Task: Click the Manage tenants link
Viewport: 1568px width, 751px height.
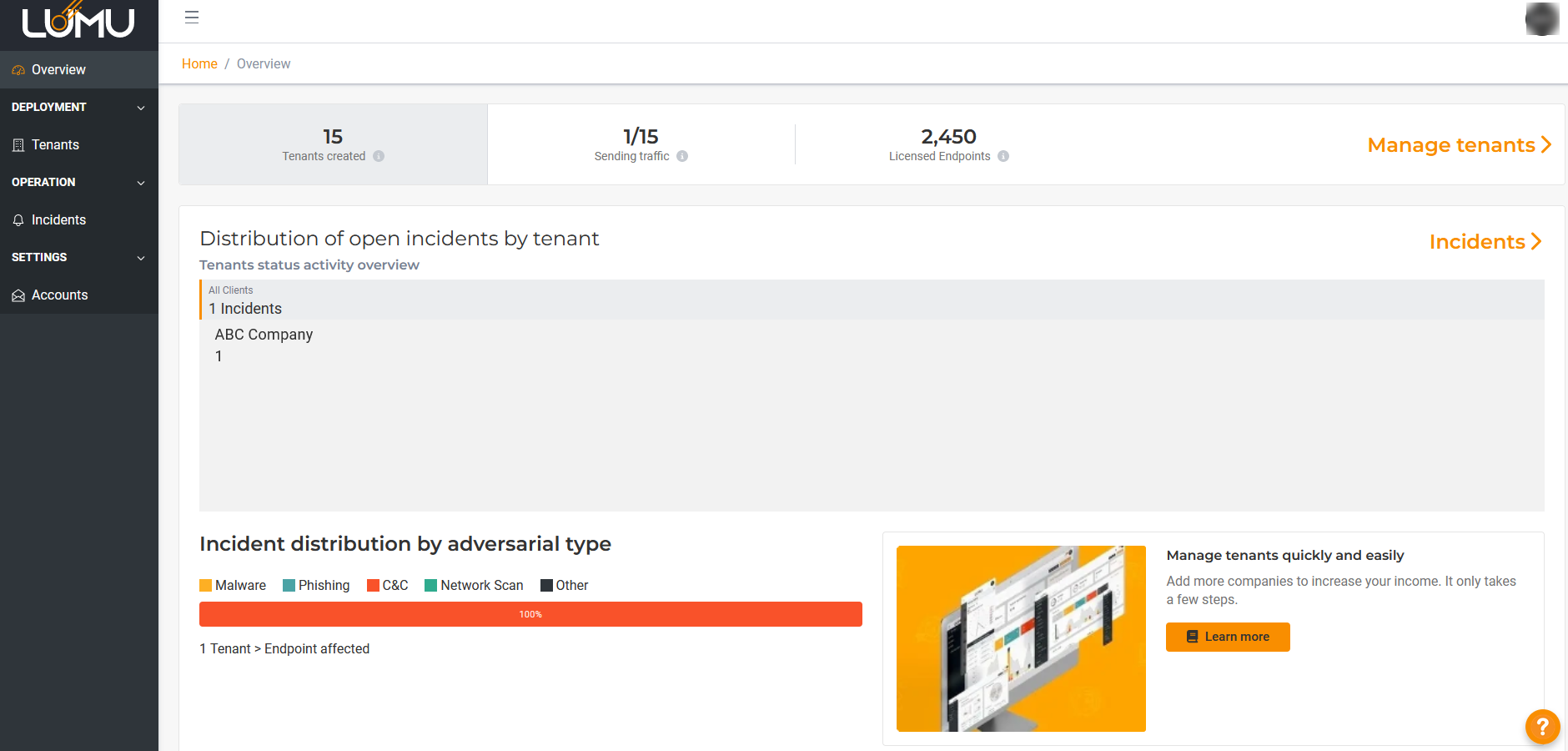Action: click(1459, 145)
